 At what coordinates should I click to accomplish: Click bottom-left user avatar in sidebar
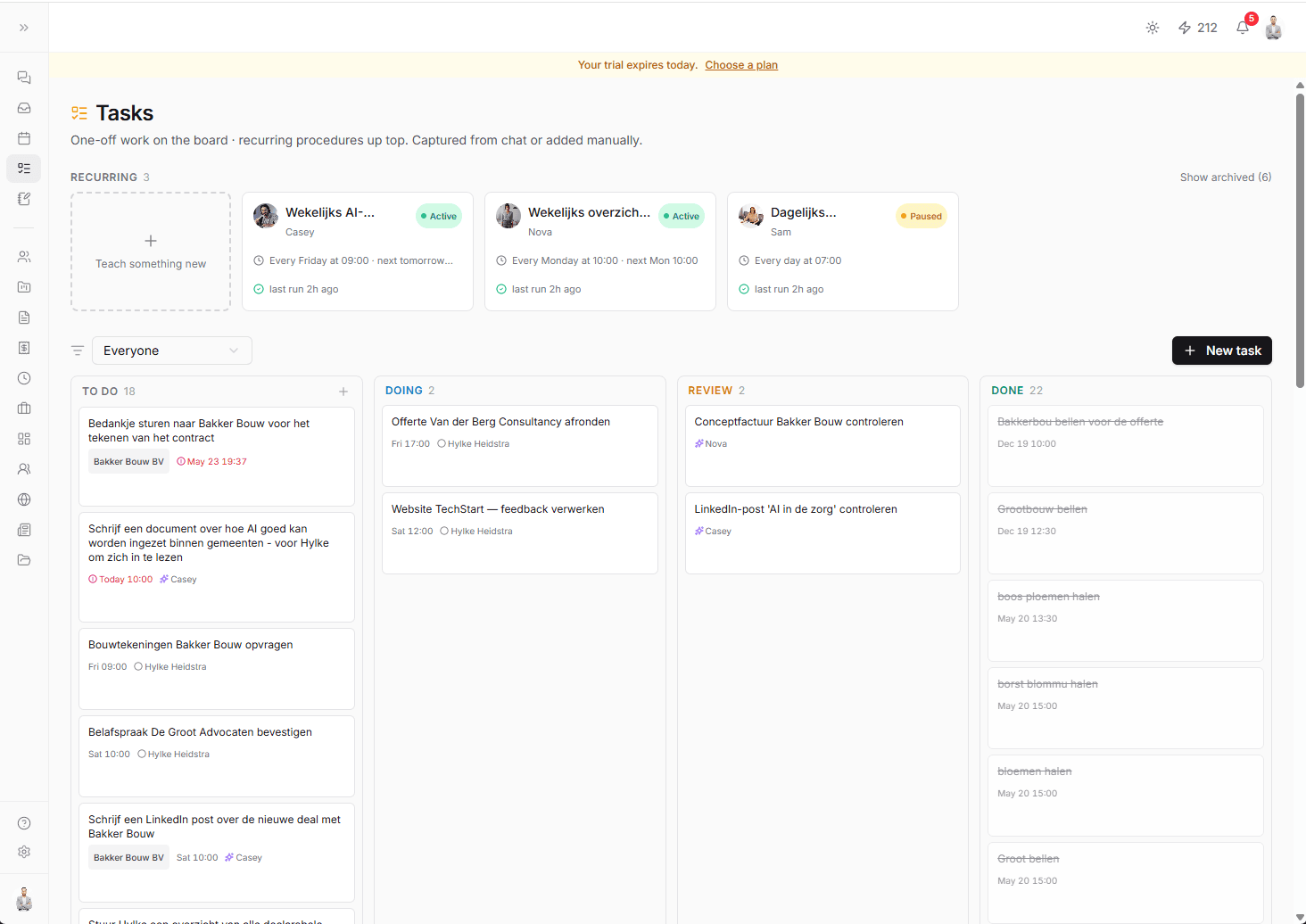[x=24, y=898]
